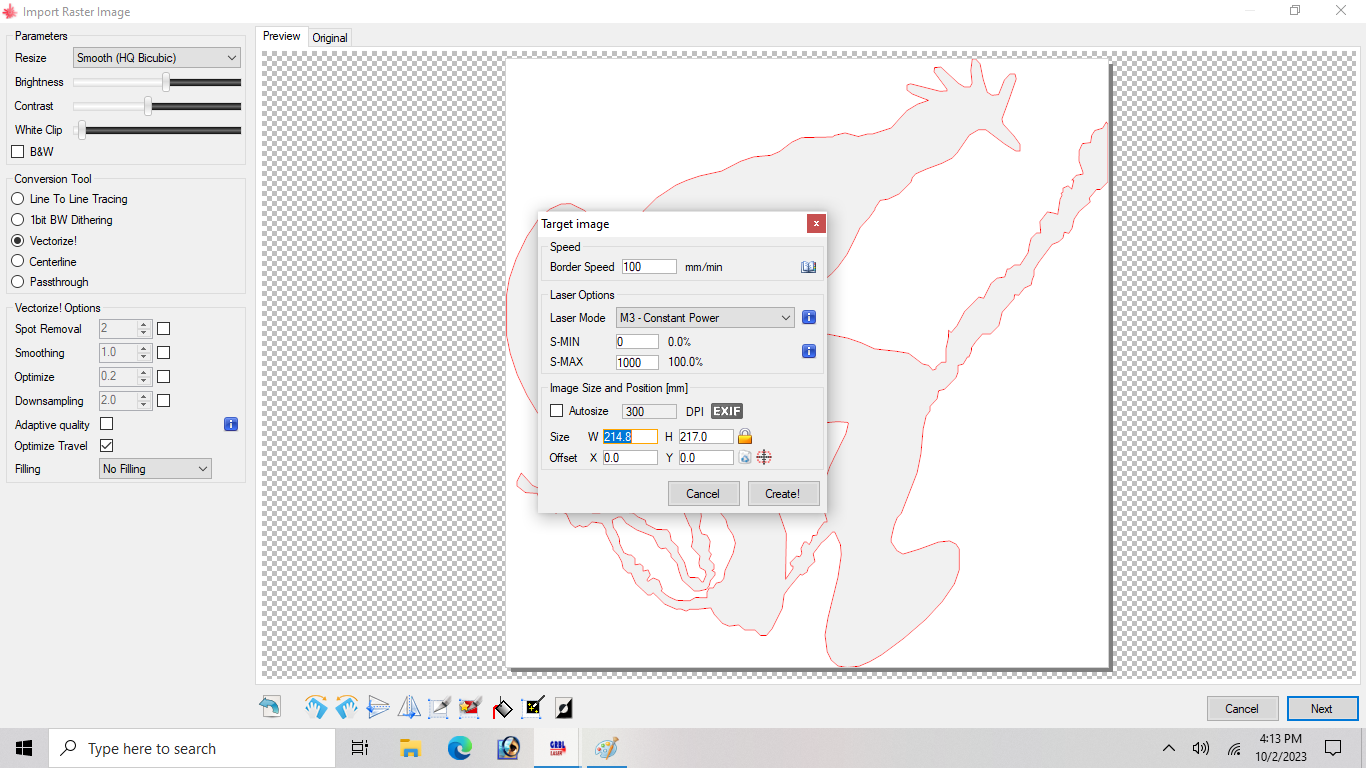
Task: Select the crop tool icon
Action: 440,708
